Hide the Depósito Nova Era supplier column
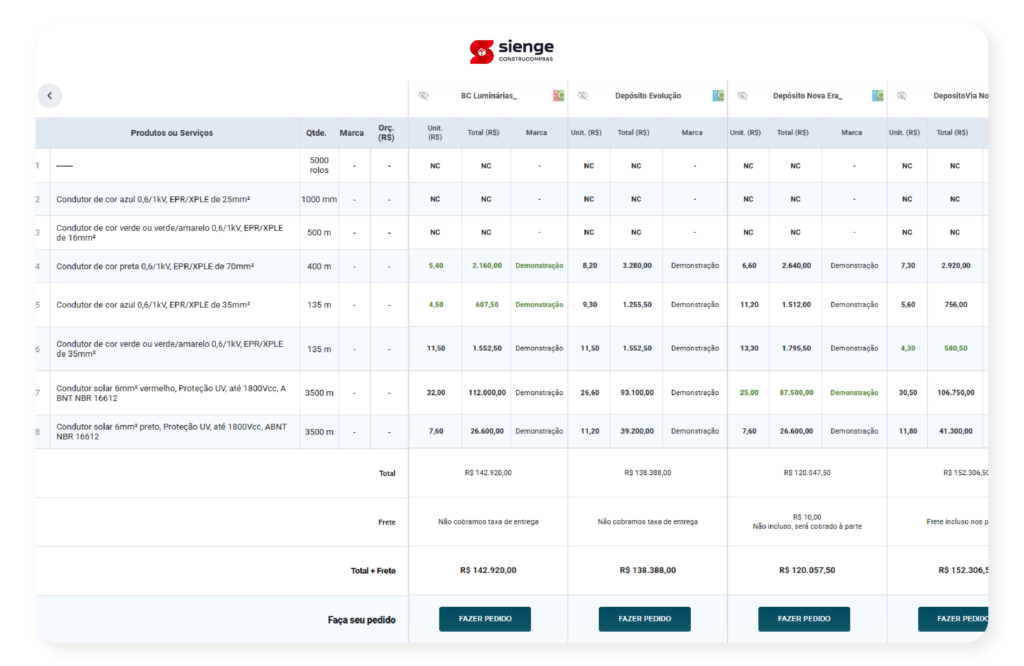1024x666 pixels. coord(742,96)
